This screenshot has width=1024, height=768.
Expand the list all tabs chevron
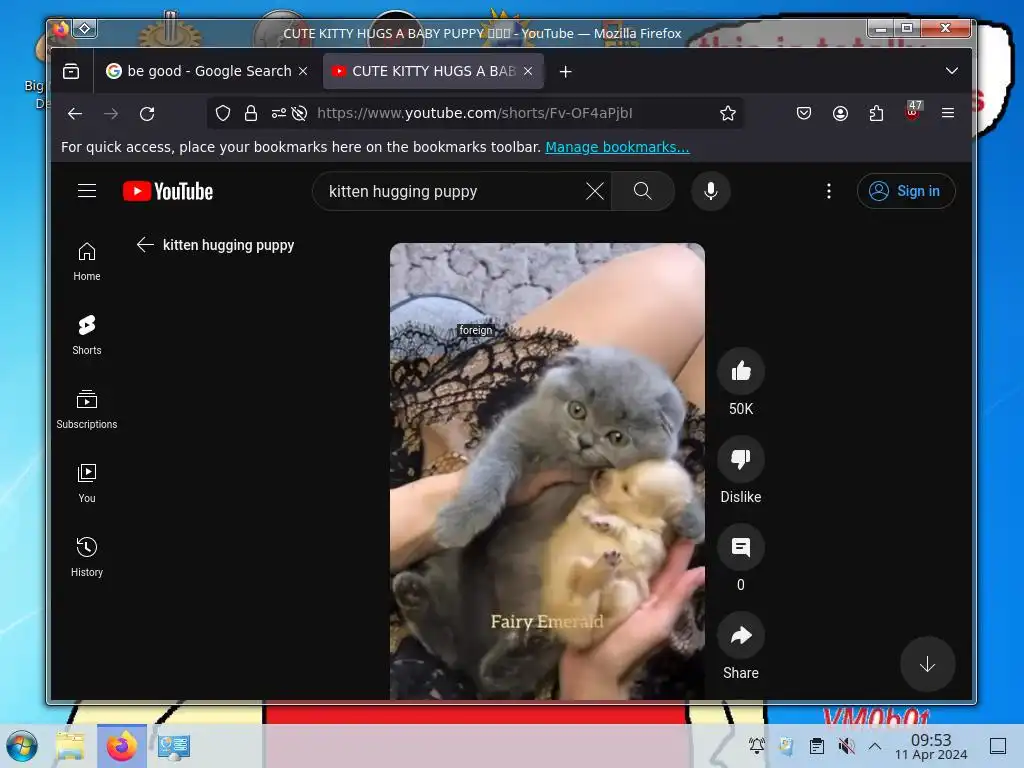tap(952, 71)
